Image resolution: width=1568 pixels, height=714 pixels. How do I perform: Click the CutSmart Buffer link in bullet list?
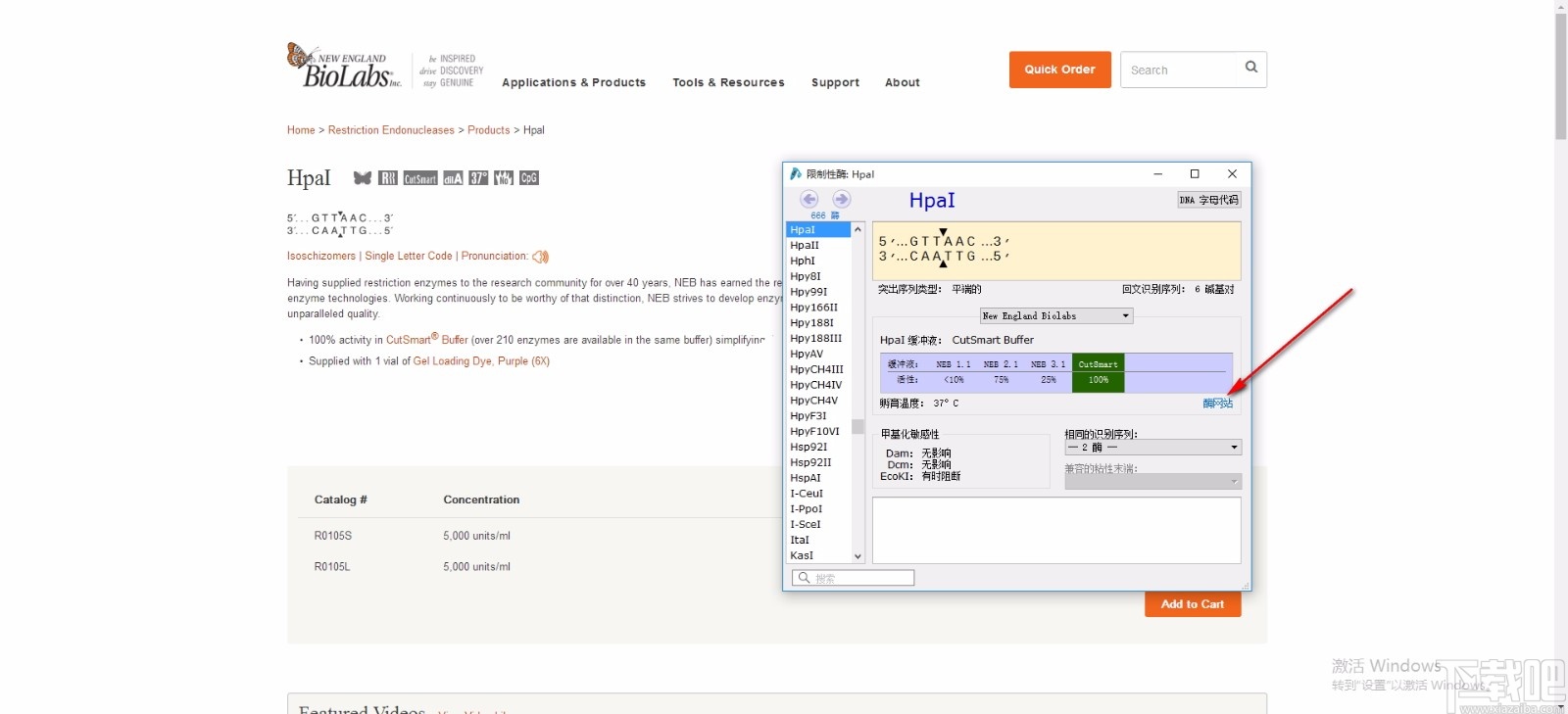pyautogui.click(x=427, y=340)
